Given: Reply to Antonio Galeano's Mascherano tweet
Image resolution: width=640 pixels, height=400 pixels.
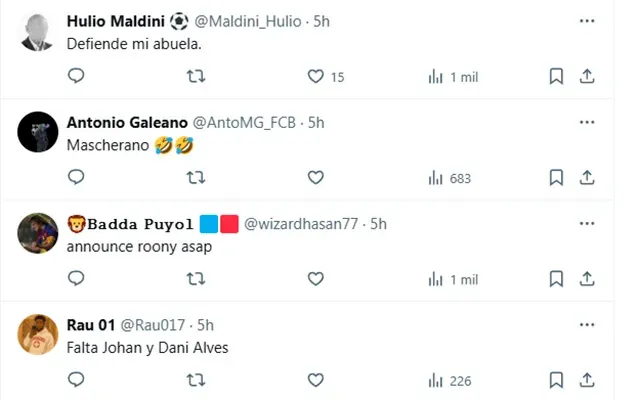Looking at the screenshot, I should (76, 178).
